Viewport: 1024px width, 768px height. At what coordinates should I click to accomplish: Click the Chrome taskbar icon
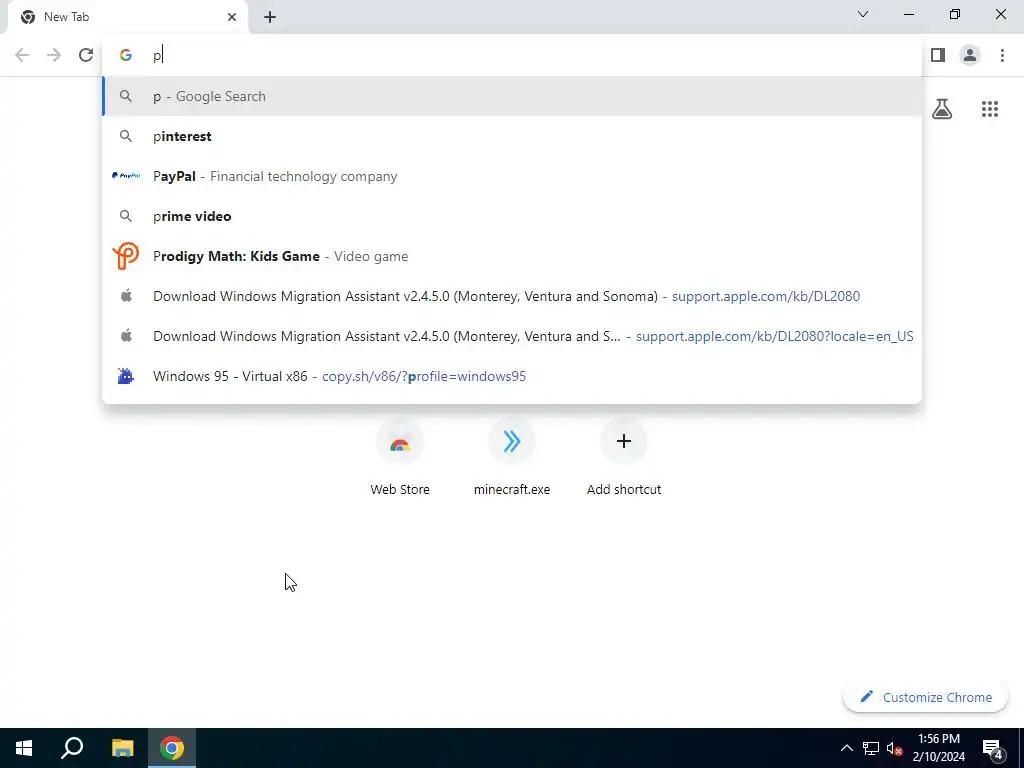pyautogui.click(x=172, y=748)
